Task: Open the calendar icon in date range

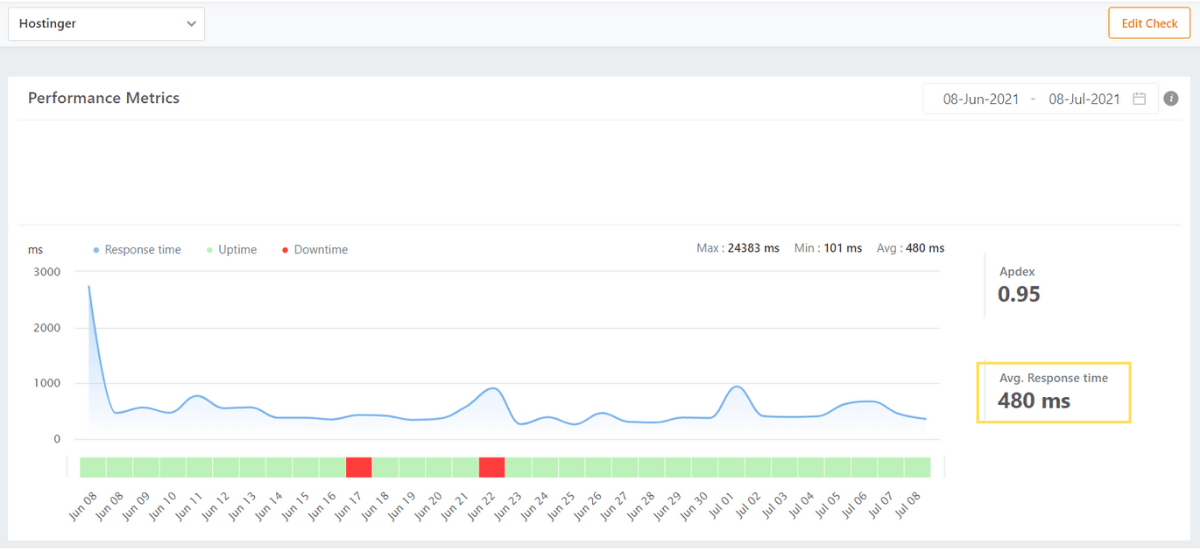Action: pyautogui.click(x=1139, y=99)
